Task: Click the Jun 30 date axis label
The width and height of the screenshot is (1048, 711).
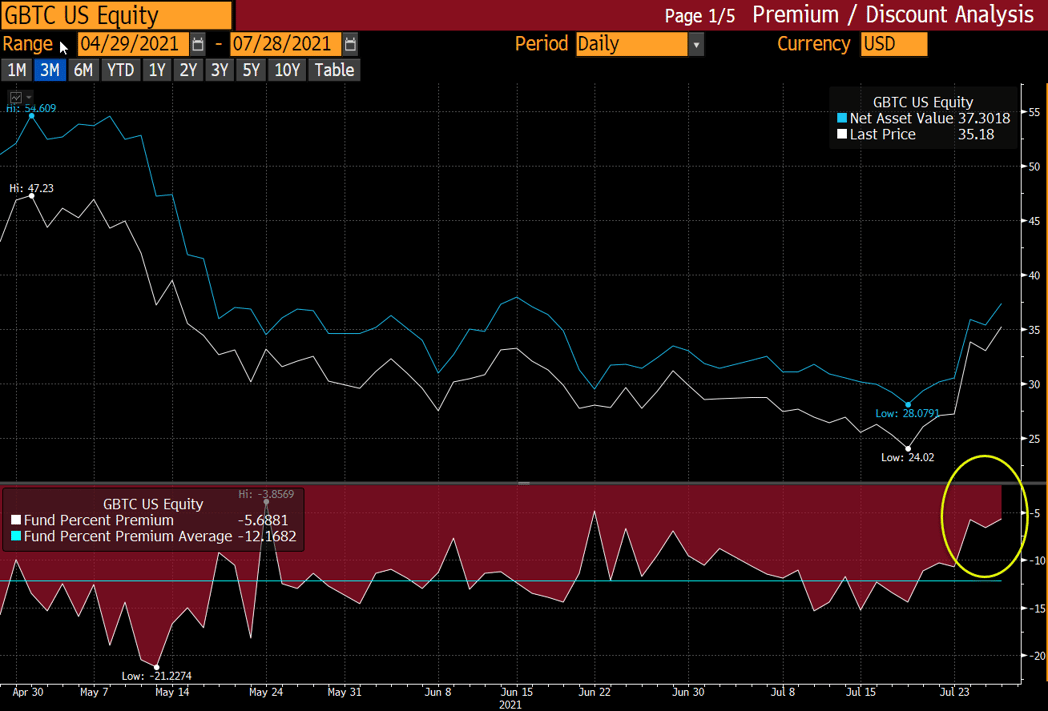Action: click(688, 692)
